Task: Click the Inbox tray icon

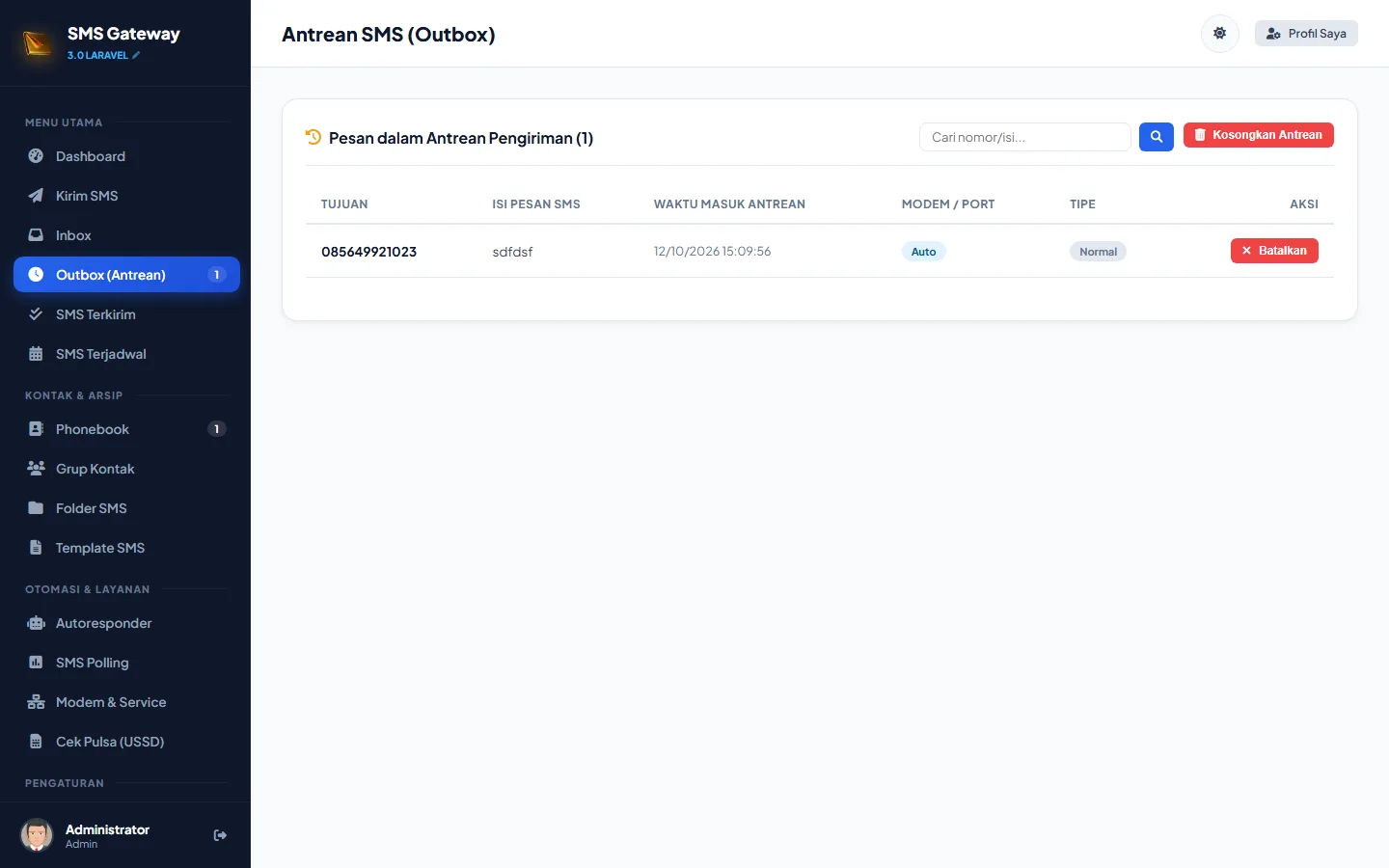Action: tap(36, 235)
